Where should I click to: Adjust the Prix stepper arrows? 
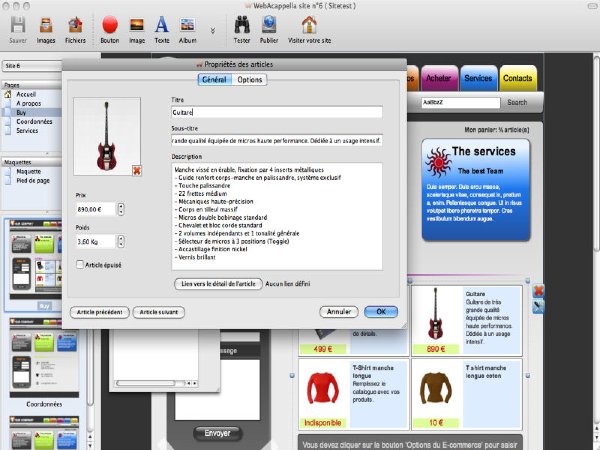(121, 209)
